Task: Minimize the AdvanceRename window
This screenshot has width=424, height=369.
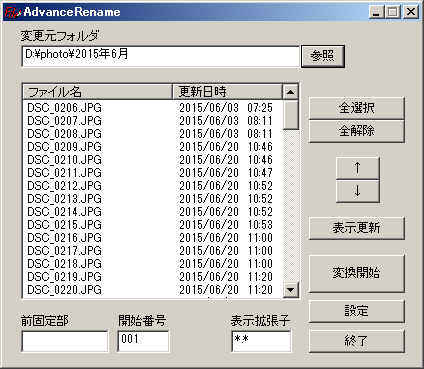Action: (377, 12)
